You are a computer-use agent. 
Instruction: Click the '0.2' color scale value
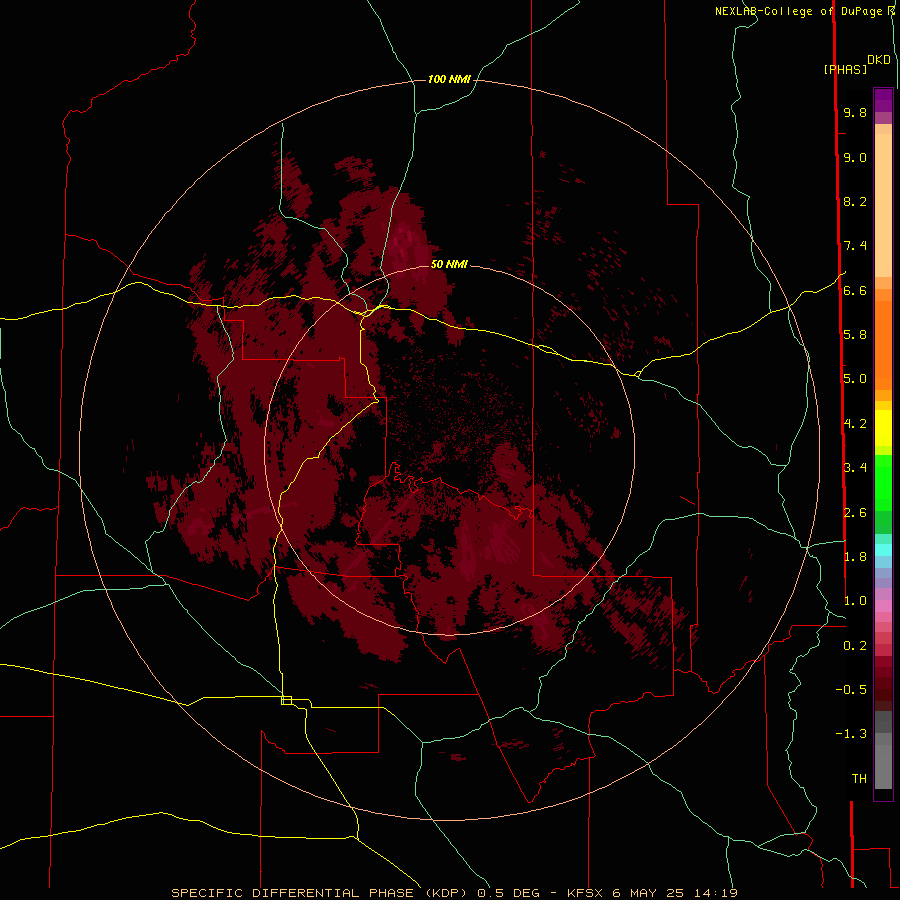(855, 646)
